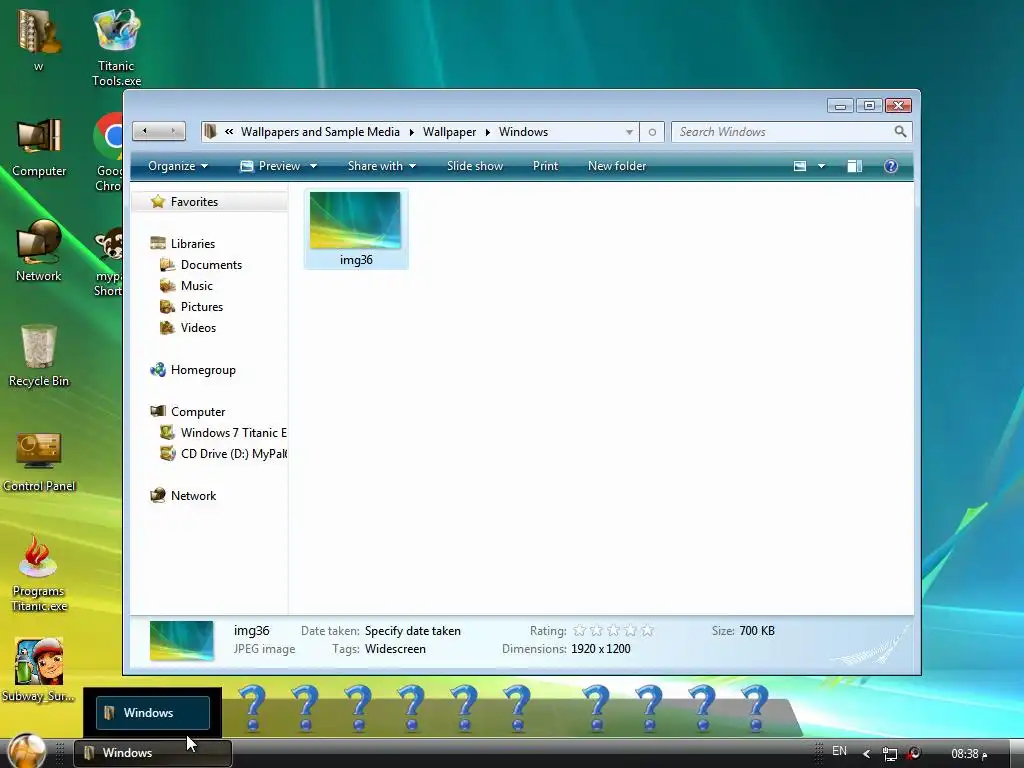The width and height of the screenshot is (1024, 768).
Task: Show hidden breadcrumb path chevrons
Action: pos(229,131)
